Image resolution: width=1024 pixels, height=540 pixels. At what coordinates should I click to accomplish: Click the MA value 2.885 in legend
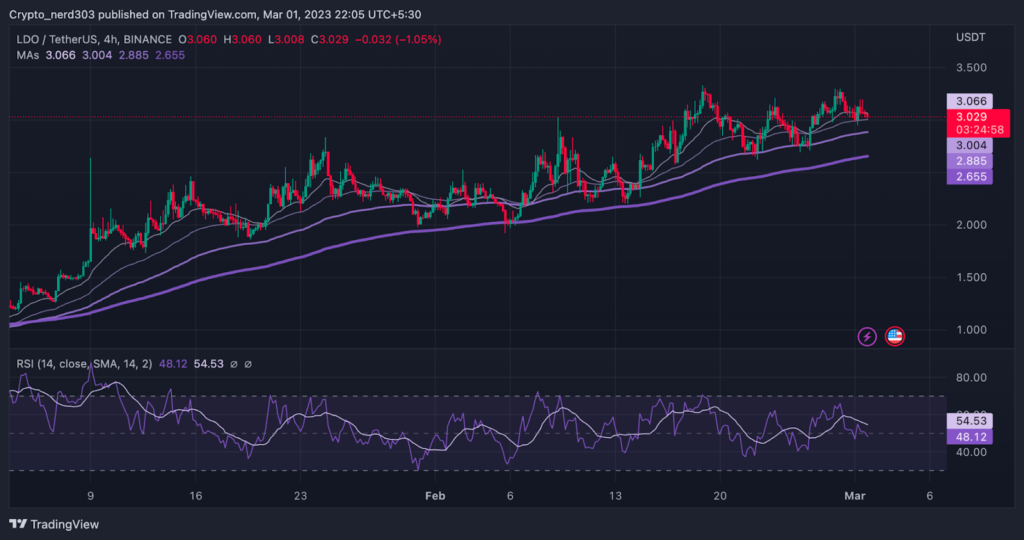(133, 56)
